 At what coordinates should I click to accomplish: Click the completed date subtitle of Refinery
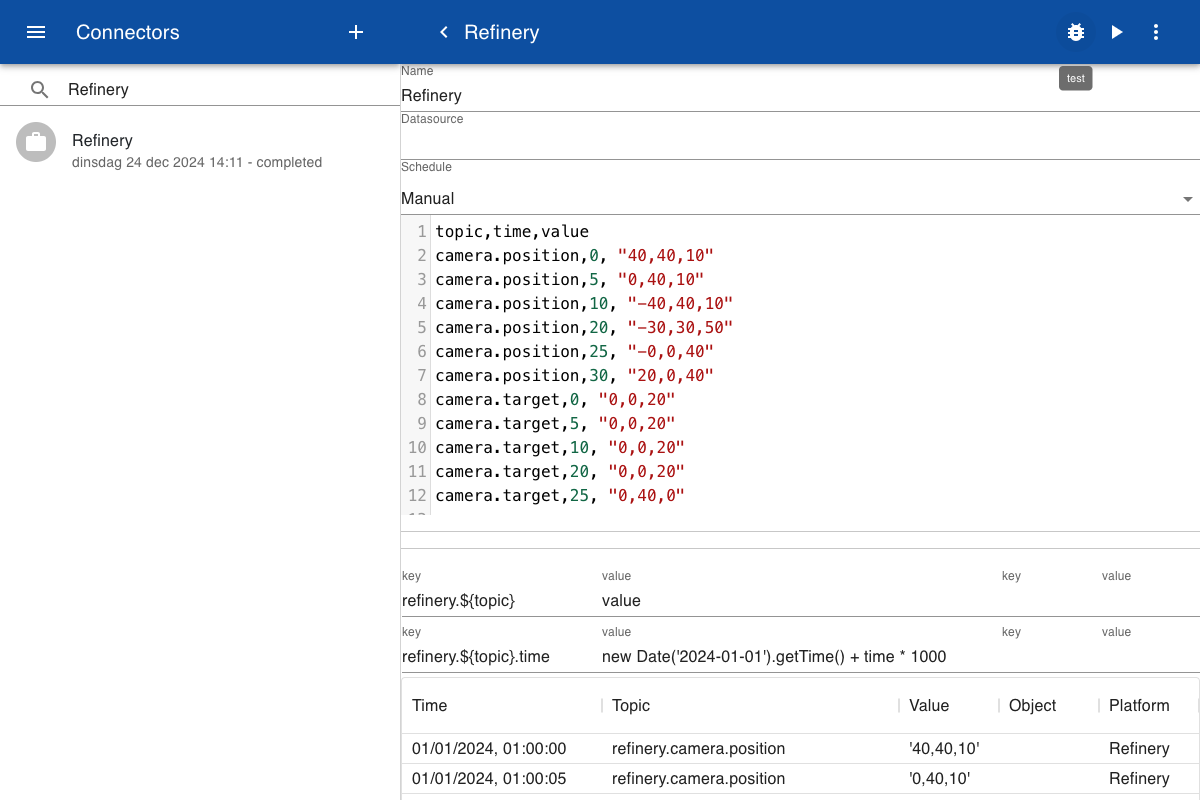pyautogui.click(x=197, y=162)
